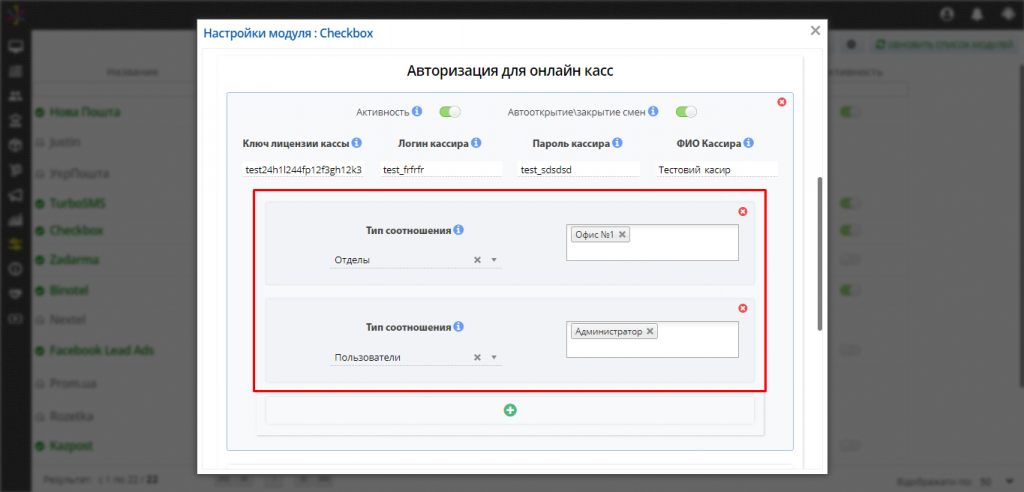1024x492 pixels.
Task: Remove the Офис №1 tag
Action: 622,235
